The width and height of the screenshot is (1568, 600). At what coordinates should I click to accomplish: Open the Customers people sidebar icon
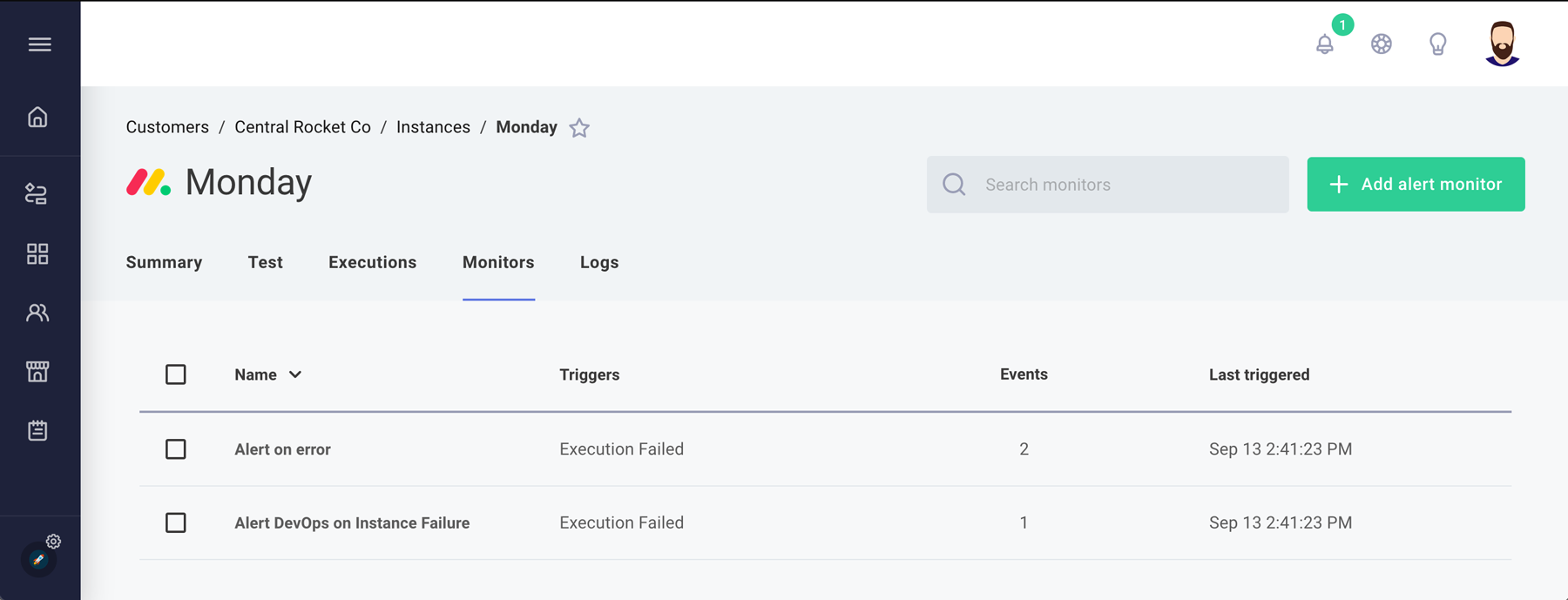[x=37, y=313]
